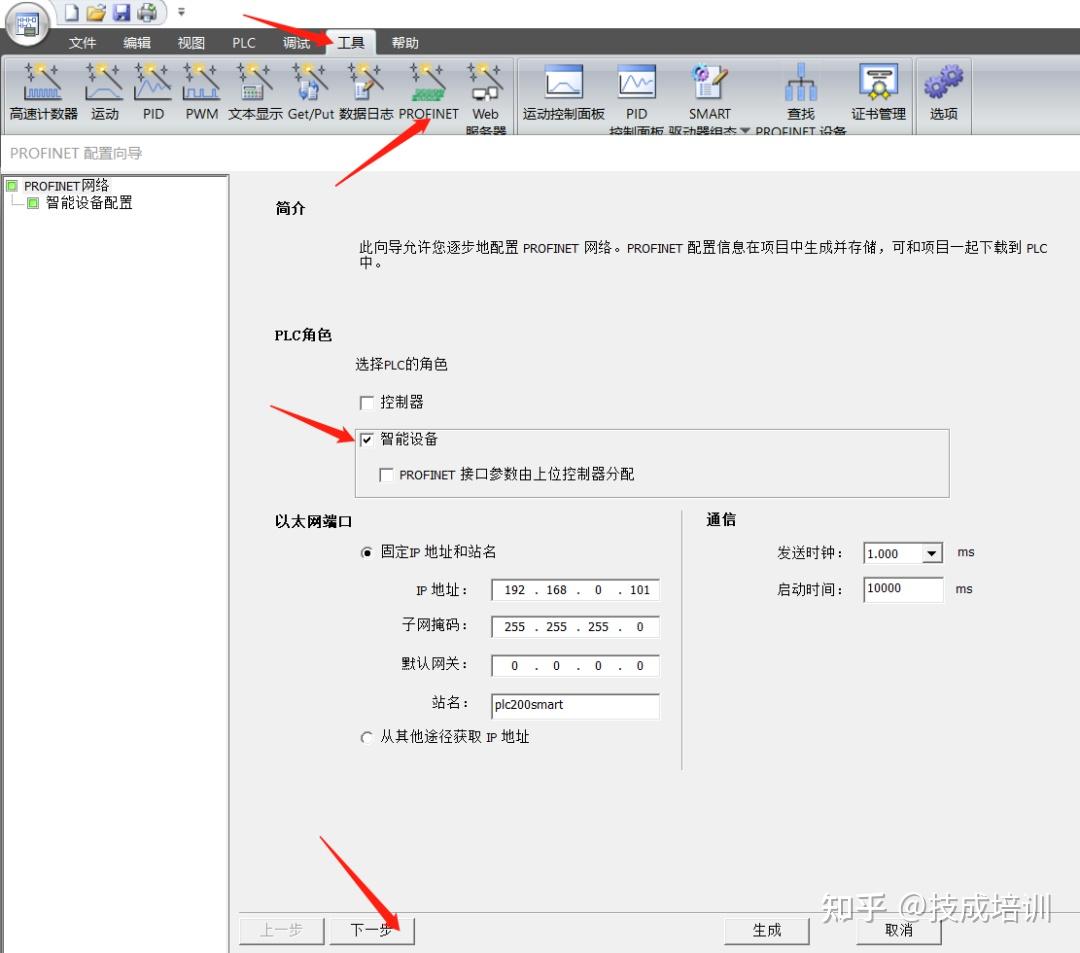
Task: Switch to the 工具 ribbon tab
Action: [x=351, y=43]
